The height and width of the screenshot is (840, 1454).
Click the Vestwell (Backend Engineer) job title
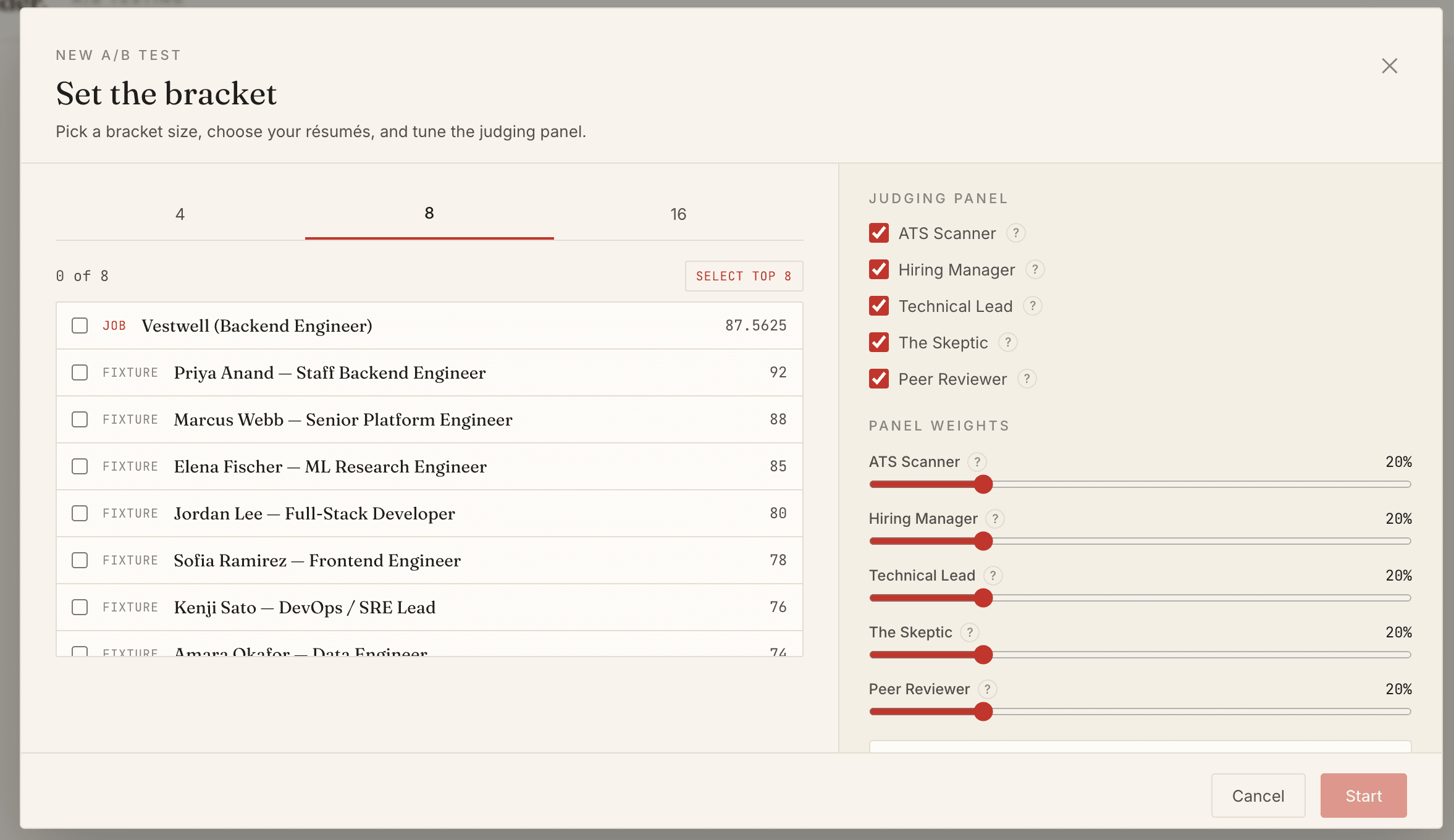click(x=257, y=325)
